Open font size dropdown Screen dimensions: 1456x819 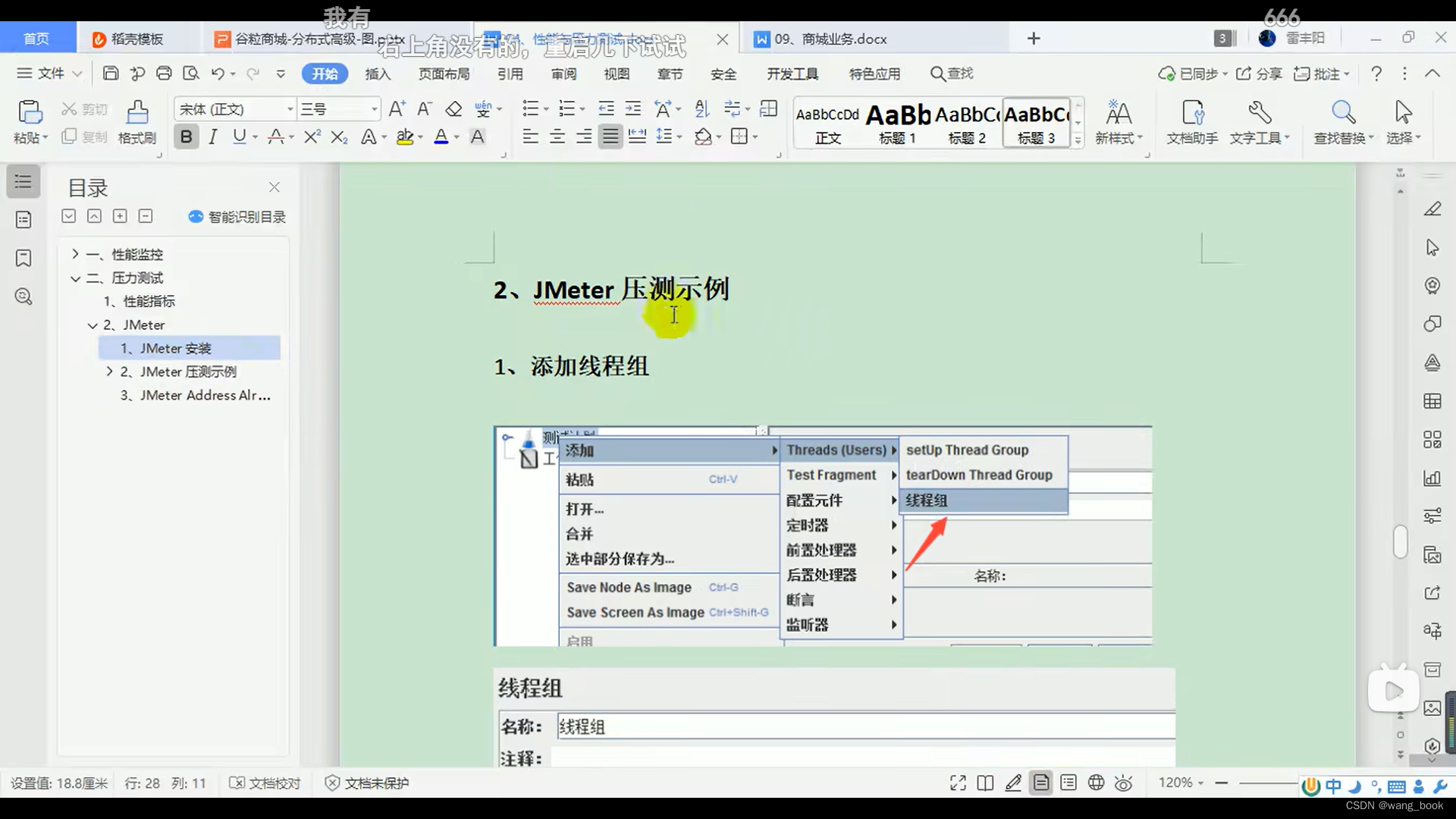pyautogui.click(x=374, y=109)
